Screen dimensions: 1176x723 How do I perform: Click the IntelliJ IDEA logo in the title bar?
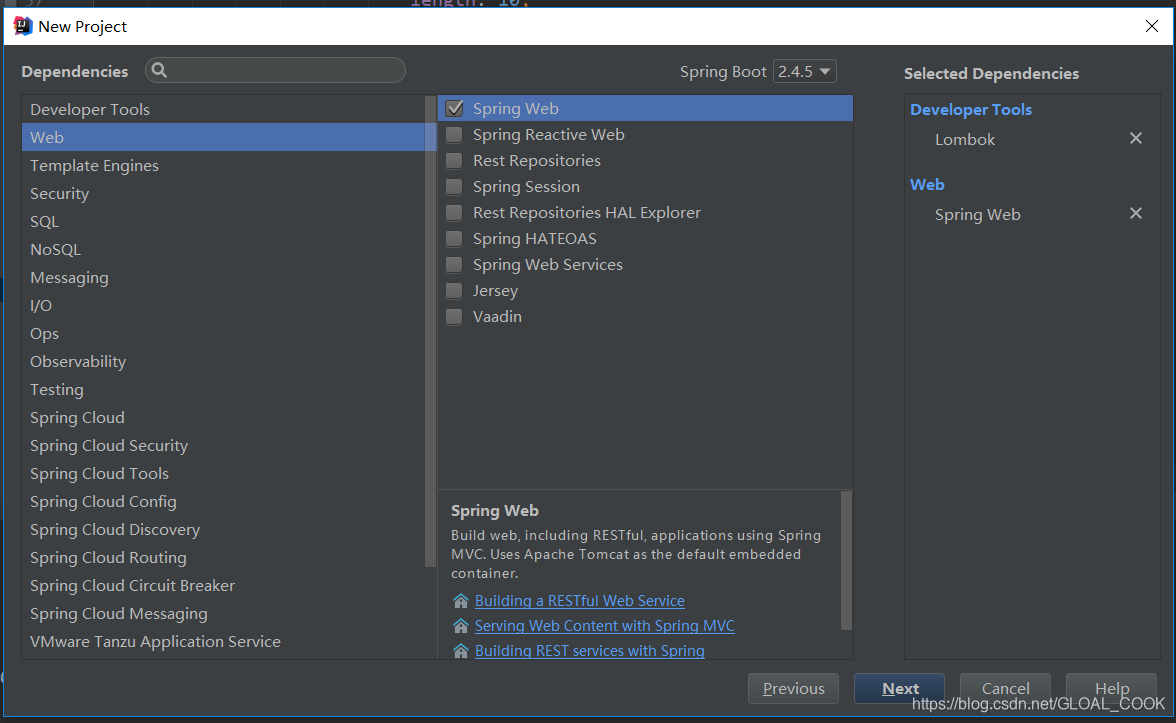[22, 26]
